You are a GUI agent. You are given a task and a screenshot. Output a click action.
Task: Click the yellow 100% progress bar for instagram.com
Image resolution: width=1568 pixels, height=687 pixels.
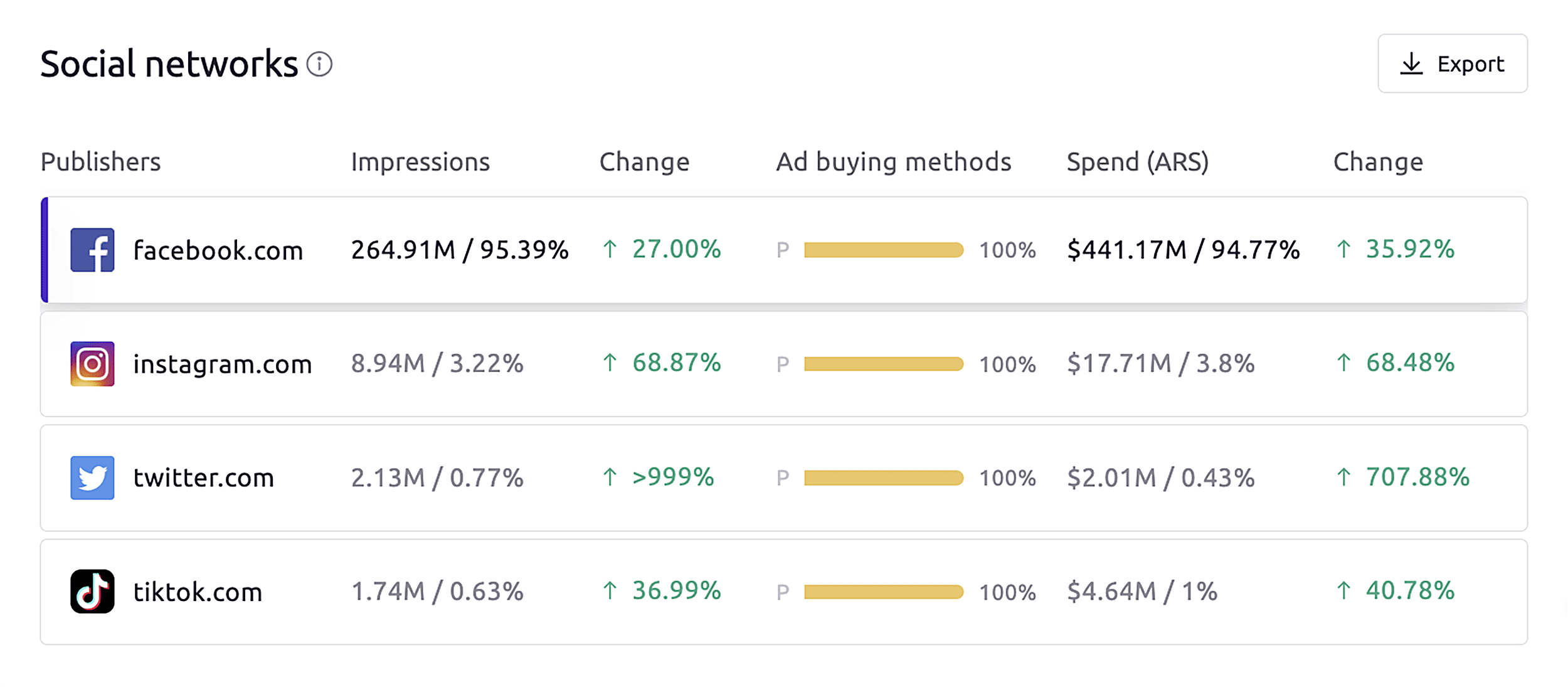tap(884, 363)
